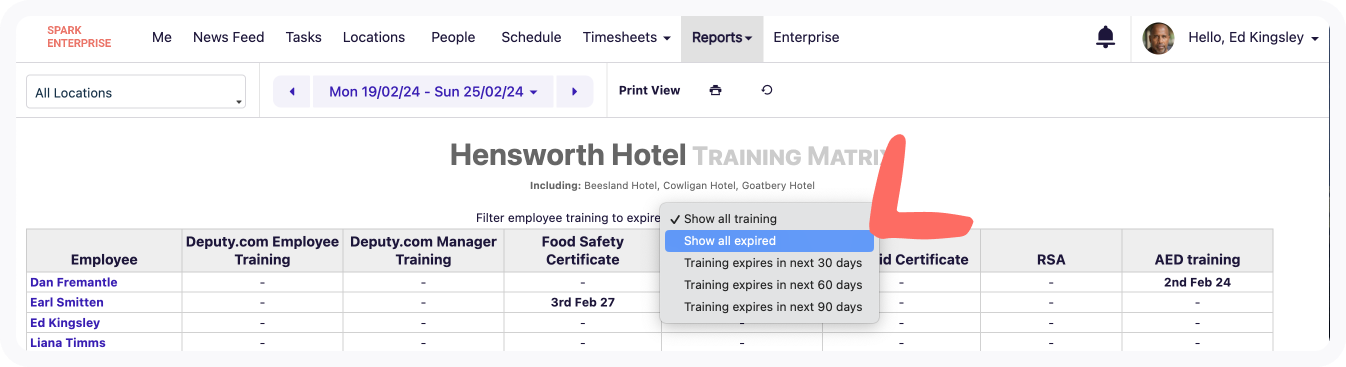Screen dimensions: 1346x367
Task: Open the Tasks tab
Action: (x=303, y=38)
